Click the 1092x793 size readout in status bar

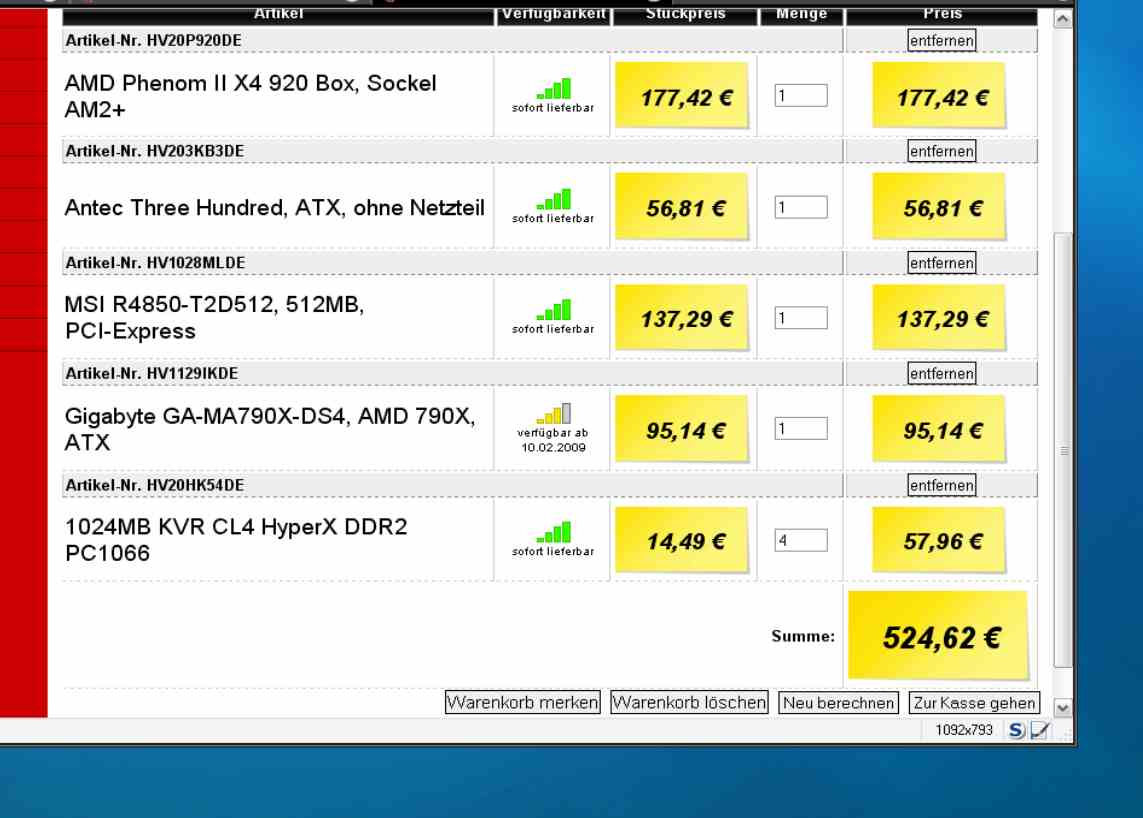(x=964, y=730)
